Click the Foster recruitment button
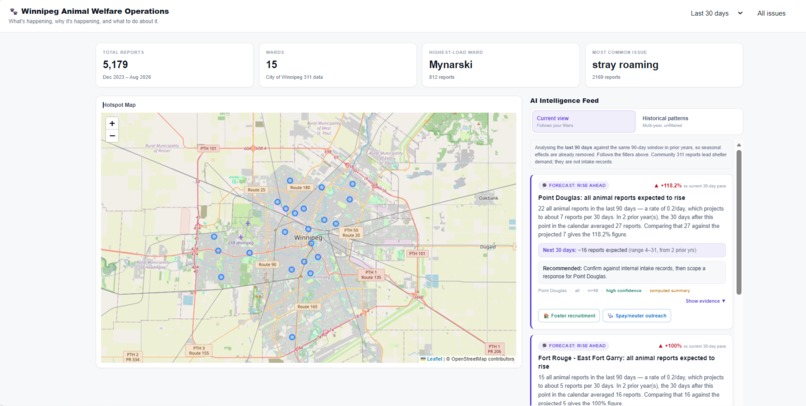This screenshot has width=806, height=406. click(569, 316)
